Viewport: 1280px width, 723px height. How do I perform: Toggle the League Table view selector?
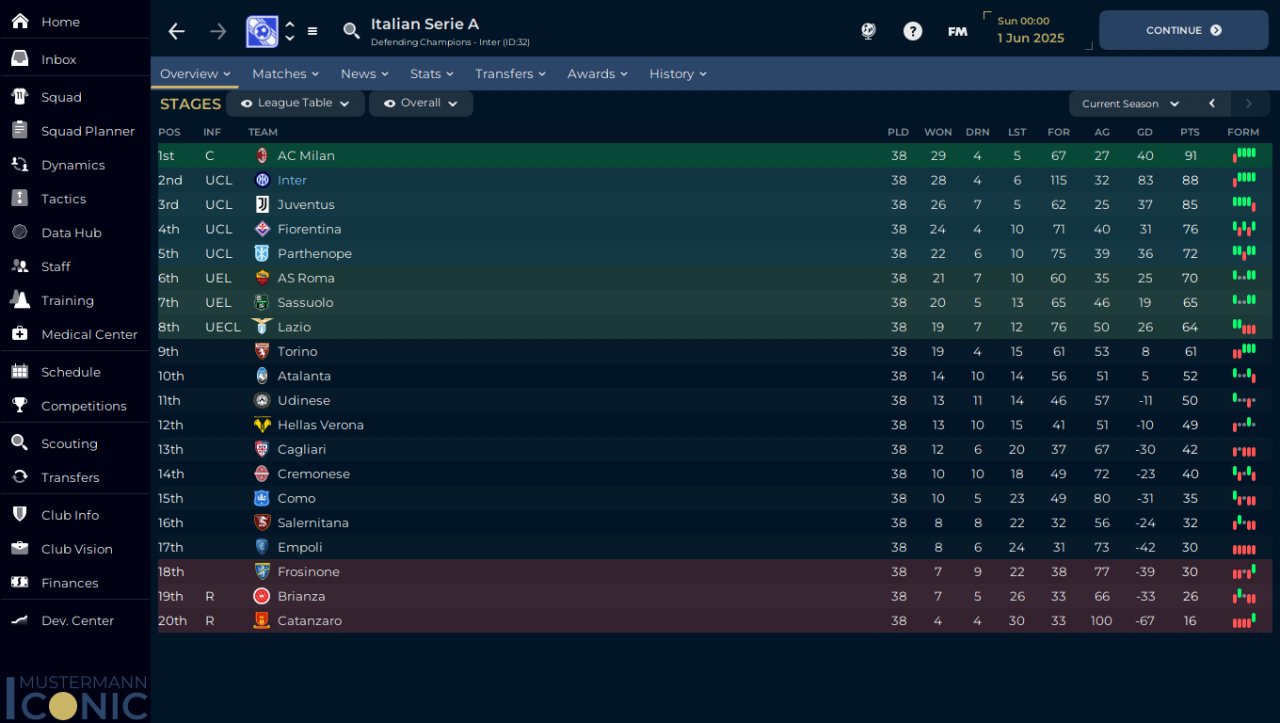pos(295,103)
